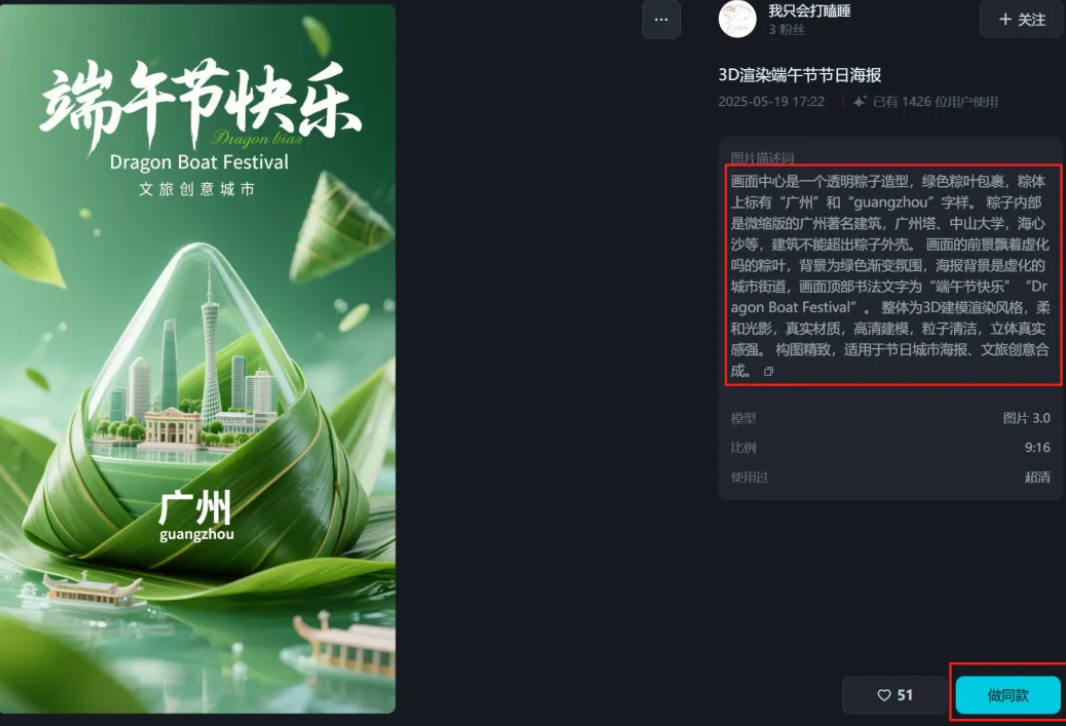Select the model value 图片 3.0
The height and width of the screenshot is (726, 1066).
1026,418
